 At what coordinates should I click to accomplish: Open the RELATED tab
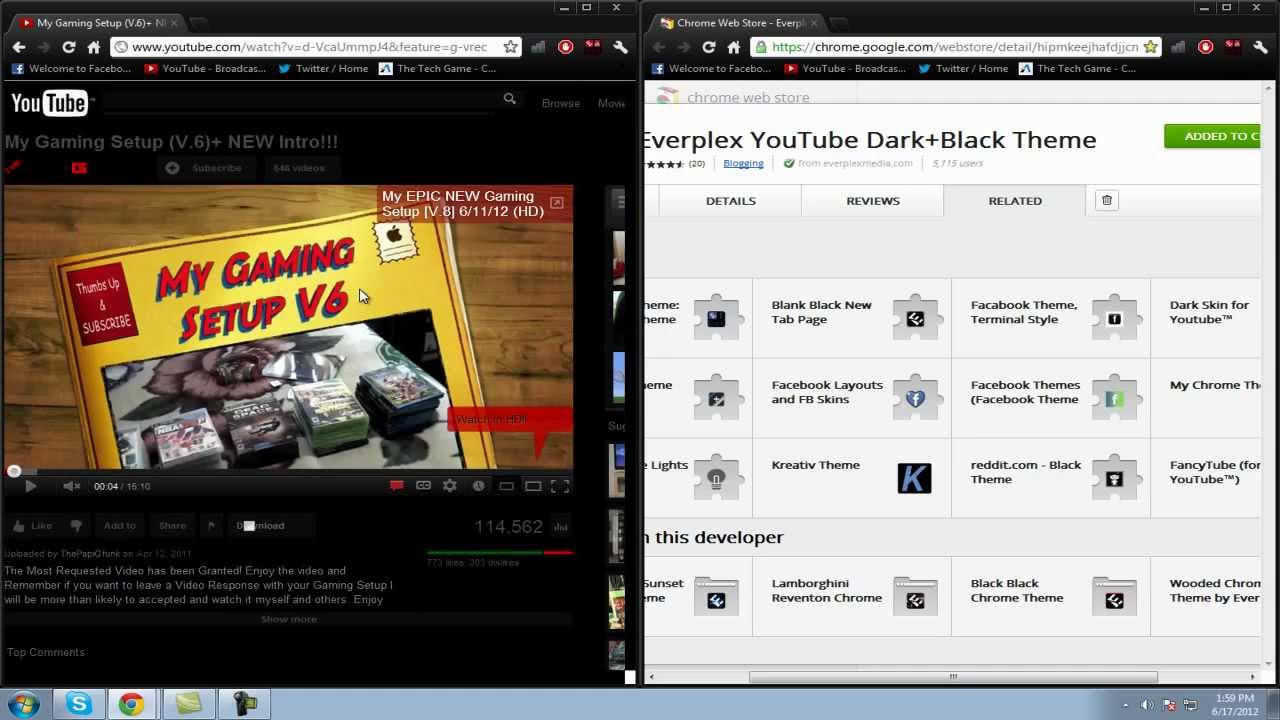pos(1015,201)
